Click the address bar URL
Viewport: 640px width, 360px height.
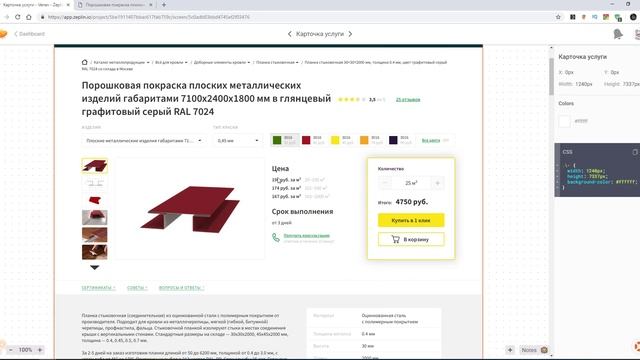[149, 17]
